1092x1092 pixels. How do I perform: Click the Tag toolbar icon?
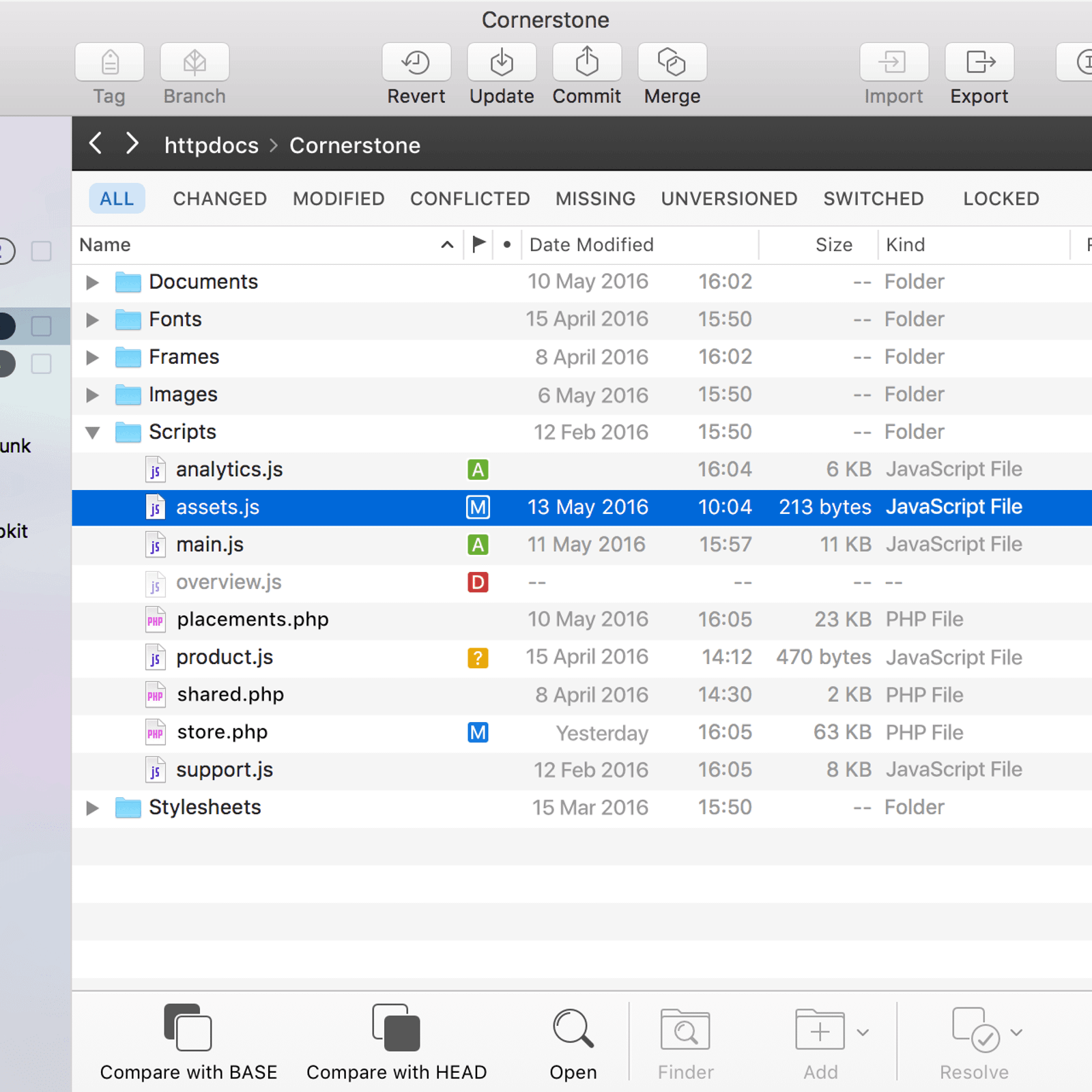point(109,62)
